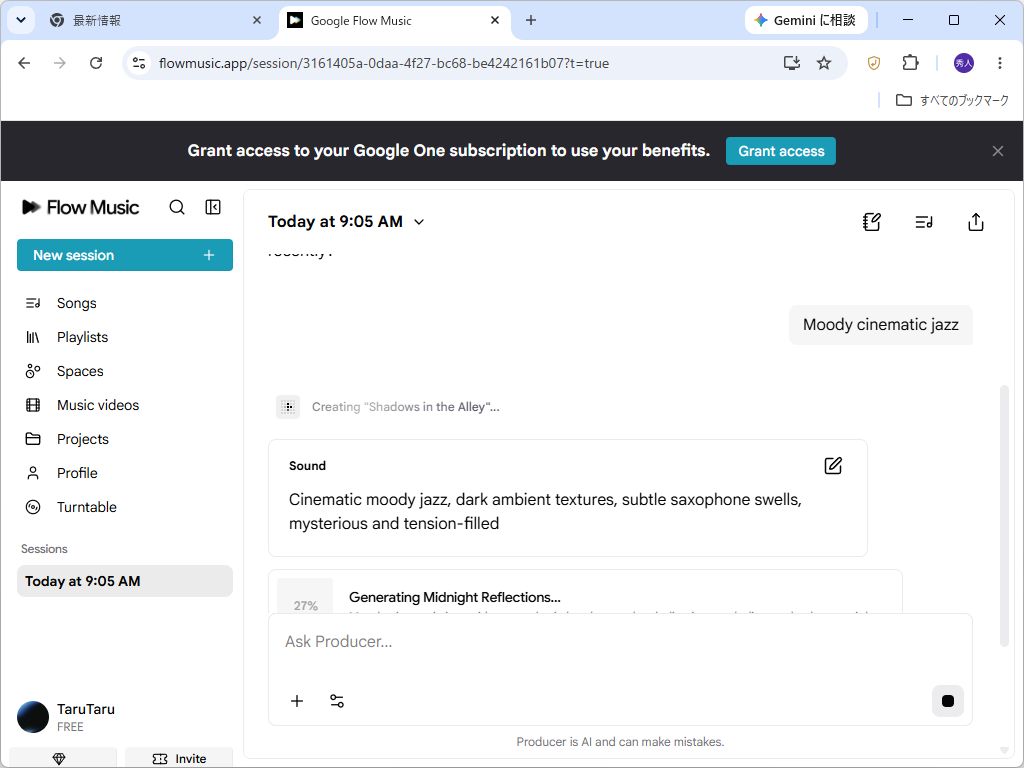Screen dimensions: 1024x768
Task: Click the flowmusic.app URL address bar
Action: (x=384, y=63)
